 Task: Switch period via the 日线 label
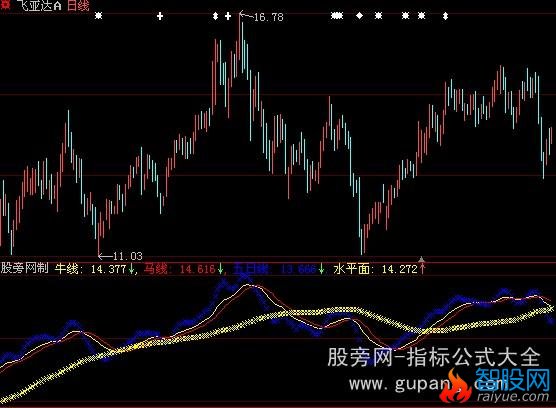(78, 5)
